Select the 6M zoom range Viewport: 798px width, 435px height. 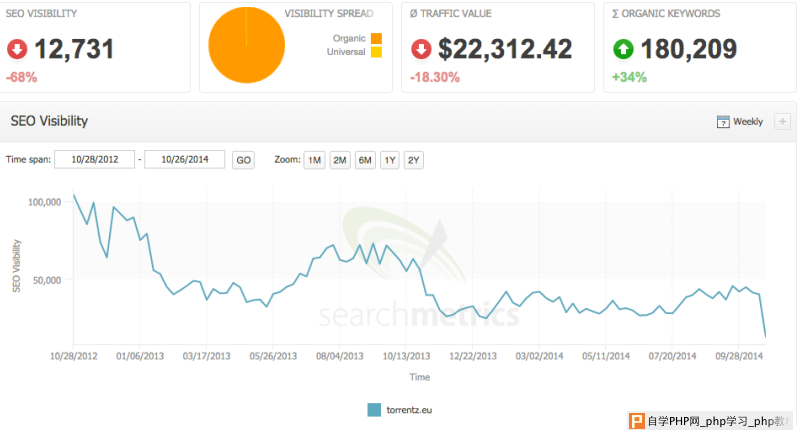pos(364,160)
